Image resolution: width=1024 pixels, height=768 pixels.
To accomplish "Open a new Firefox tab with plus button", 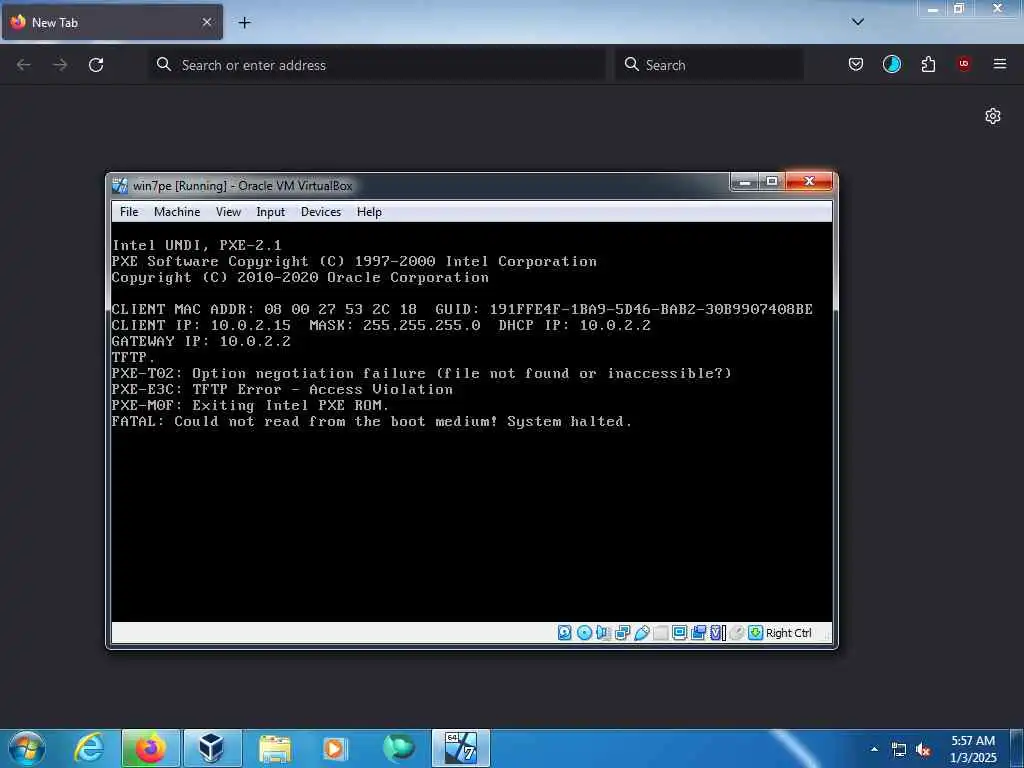I will [244, 23].
